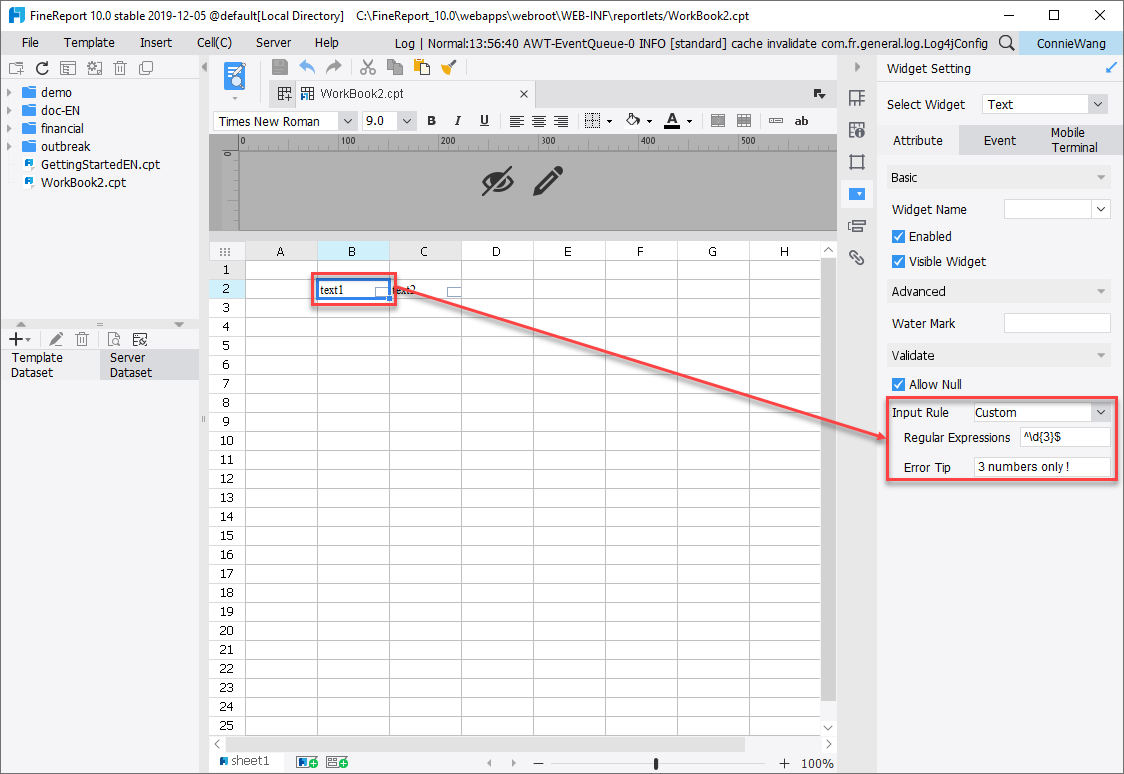Click the Refresh icon above file tree
1124x774 pixels.
coord(42,68)
